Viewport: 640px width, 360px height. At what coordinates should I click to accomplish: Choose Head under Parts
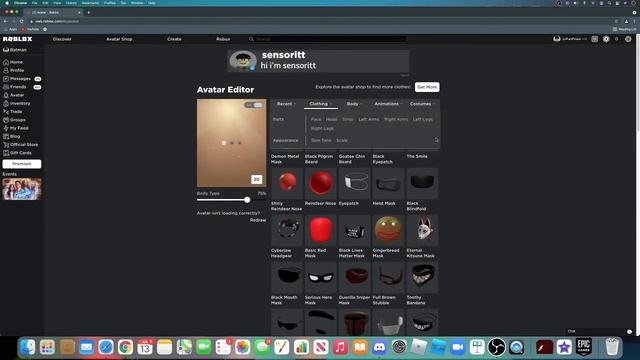331,120
